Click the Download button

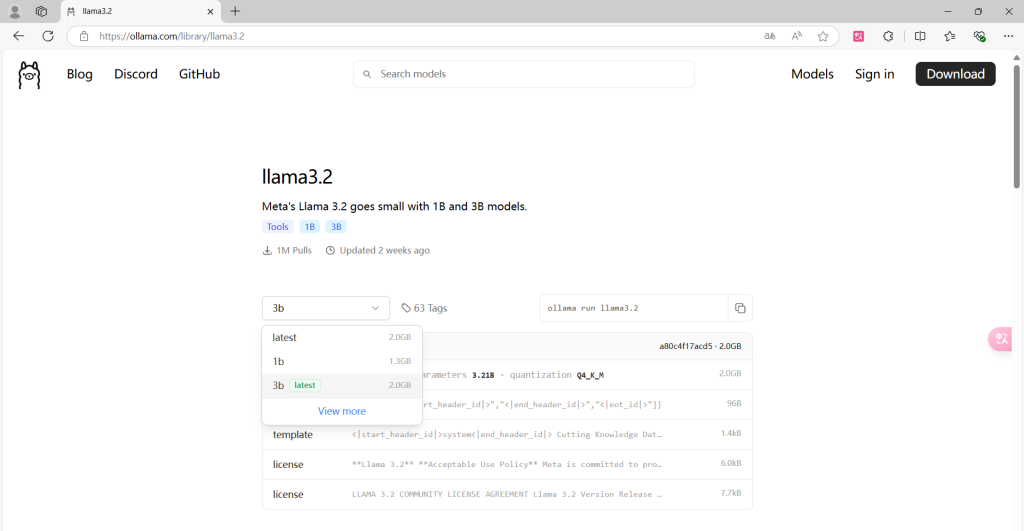(955, 74)
